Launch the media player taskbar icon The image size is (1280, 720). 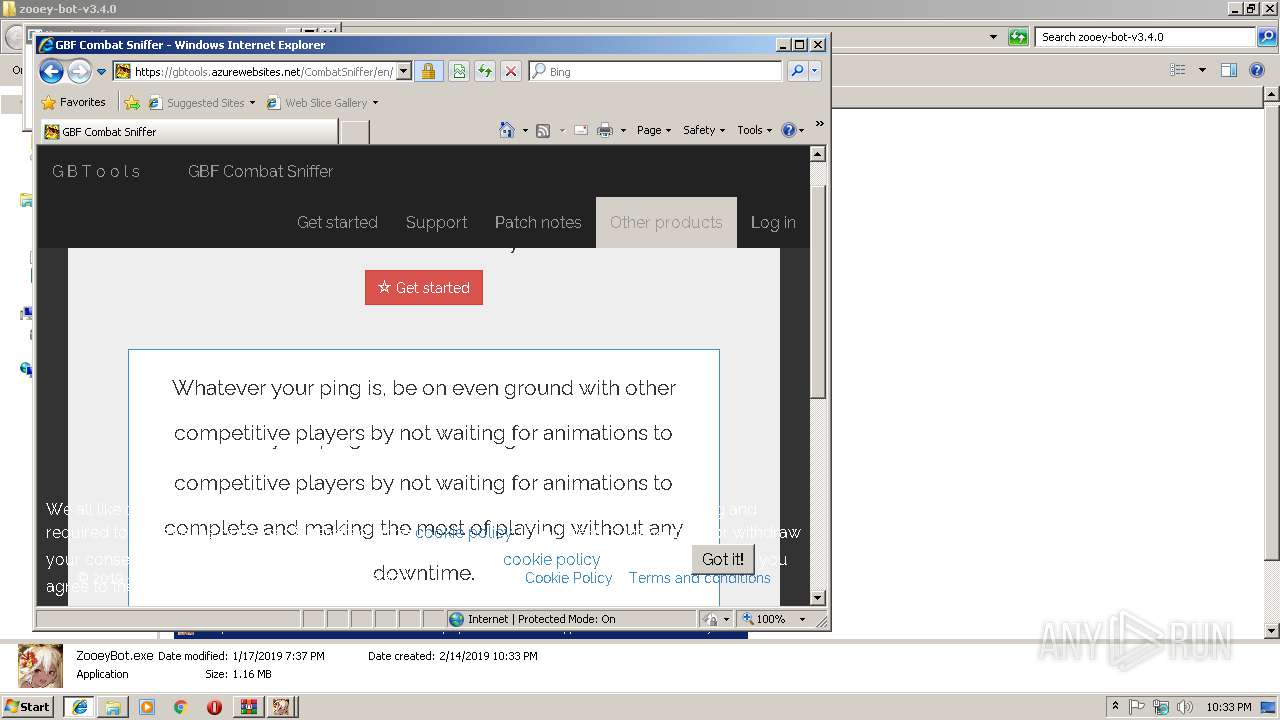point(147,707)
